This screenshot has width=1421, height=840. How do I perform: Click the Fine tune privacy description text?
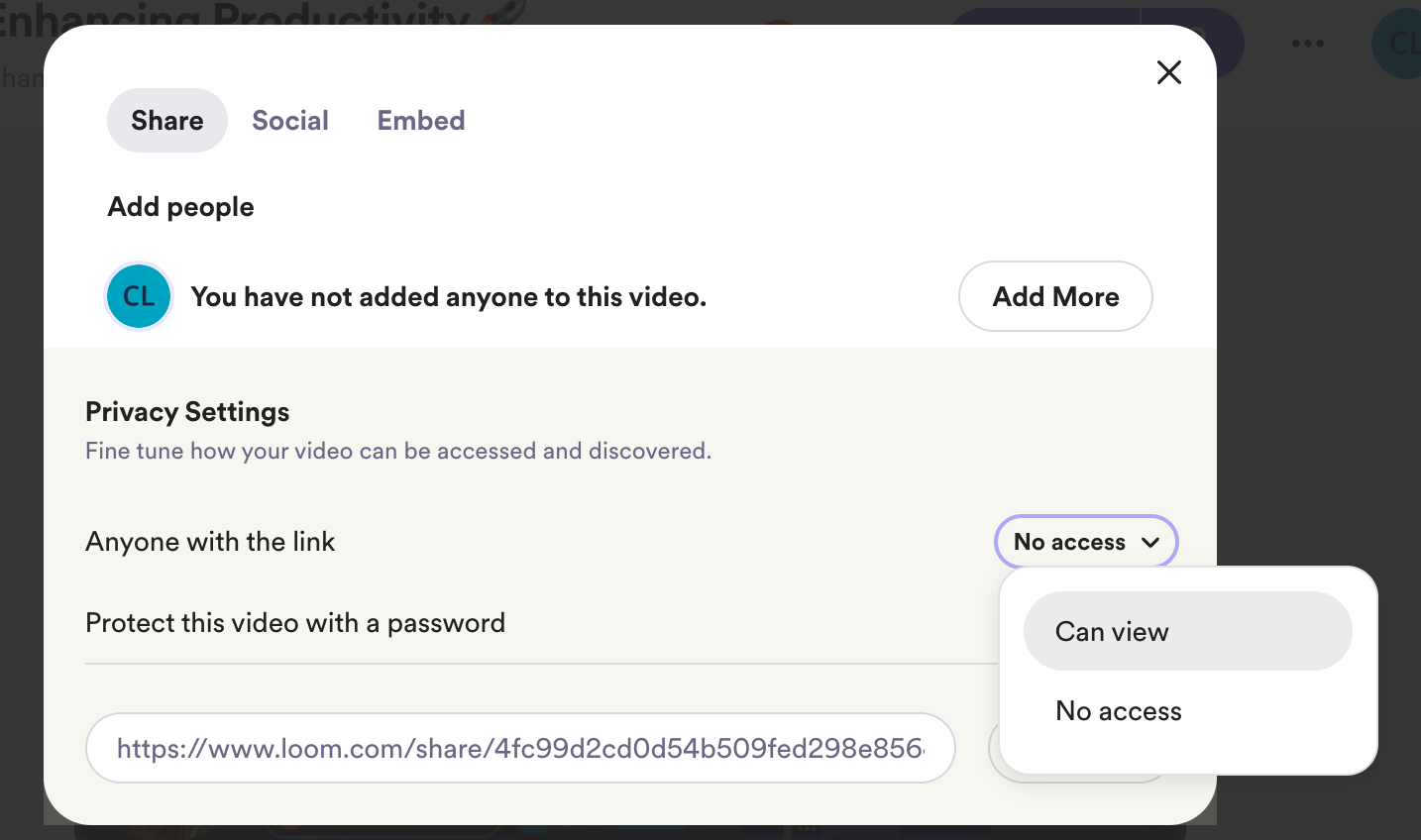click(397, 451)
